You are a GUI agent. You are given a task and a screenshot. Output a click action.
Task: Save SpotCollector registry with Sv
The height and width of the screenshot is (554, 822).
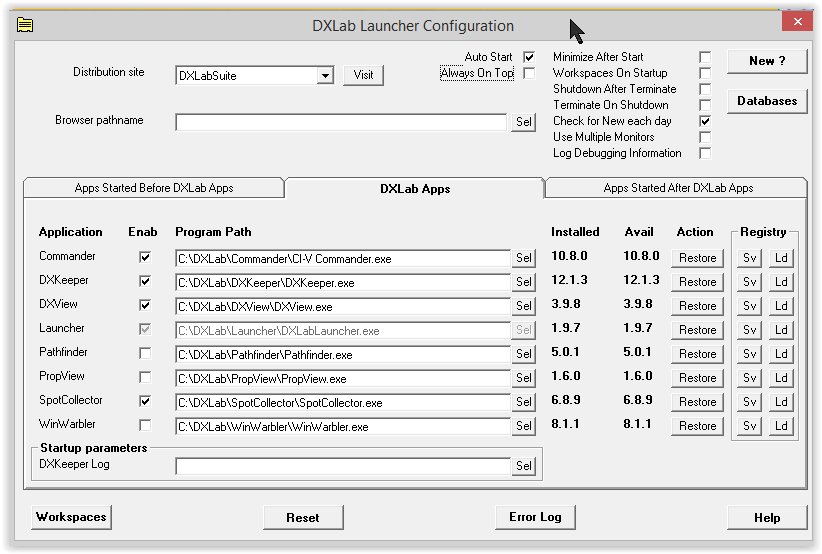click(x=750, y=402)
